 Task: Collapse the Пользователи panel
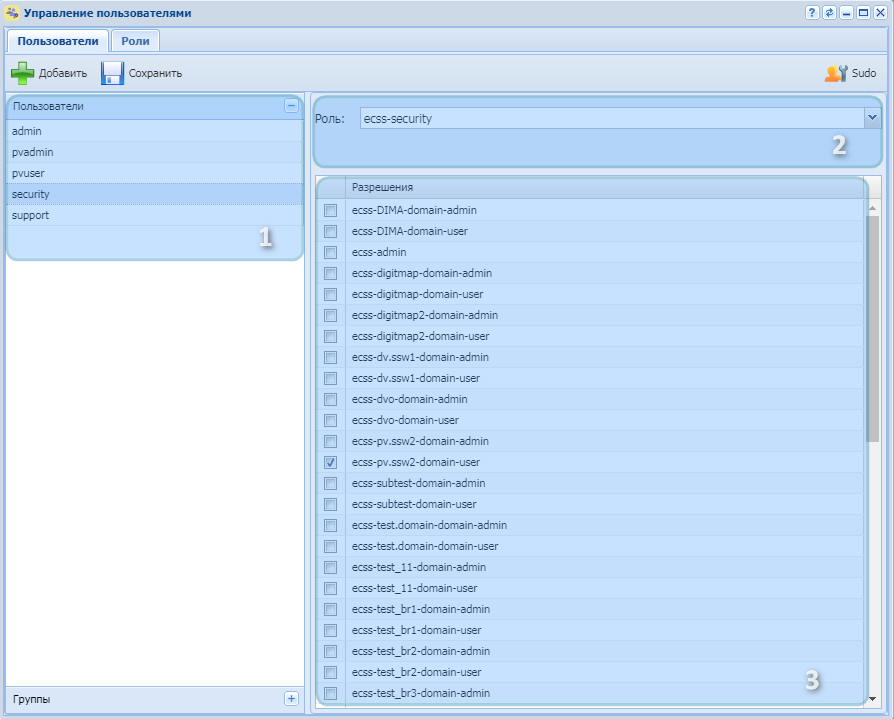click(x=291, y=105)
